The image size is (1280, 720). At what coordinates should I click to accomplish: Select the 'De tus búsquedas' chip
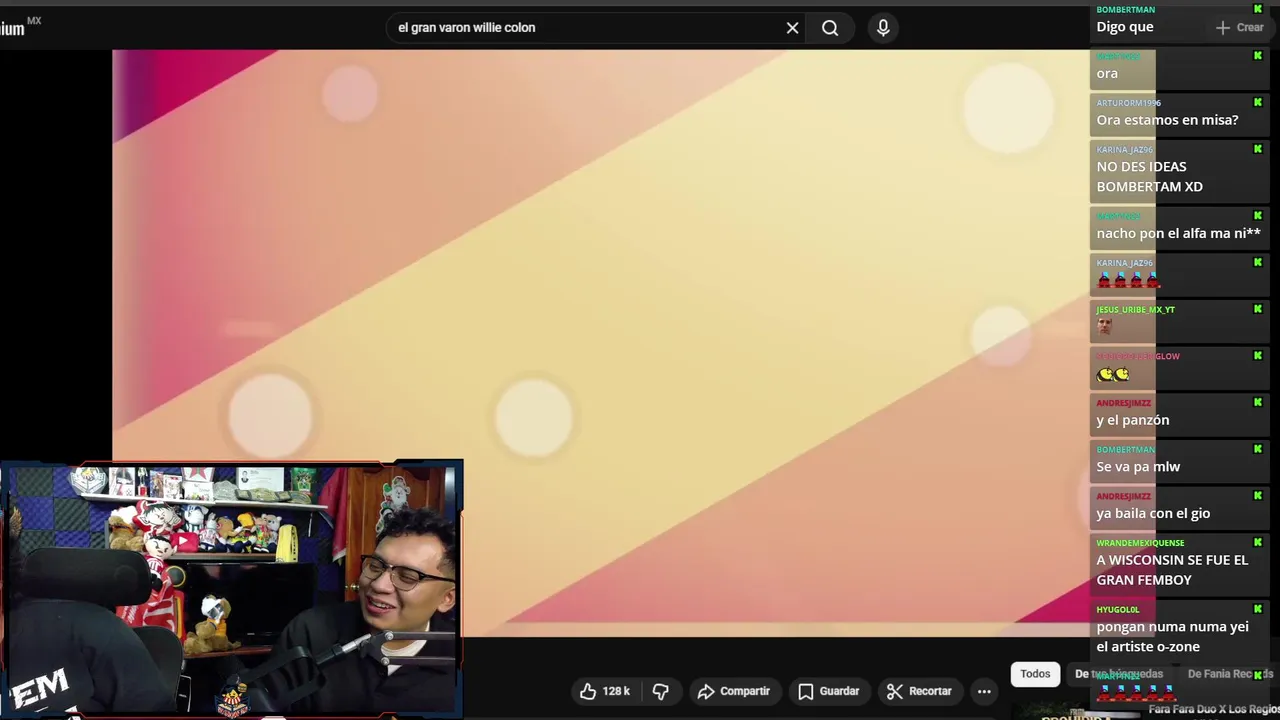click(x=1119, y=674)
